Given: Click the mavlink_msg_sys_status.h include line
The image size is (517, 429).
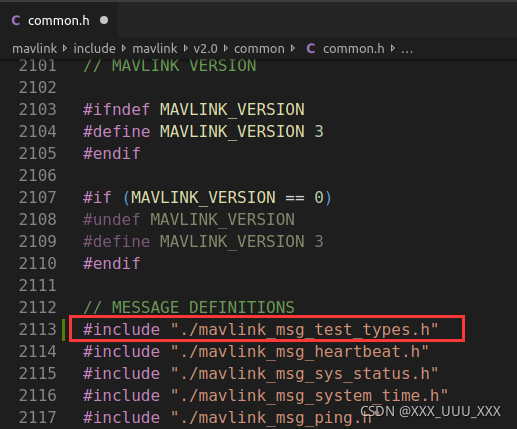Looking at the screenshot, I should click(x=261, y=373).
